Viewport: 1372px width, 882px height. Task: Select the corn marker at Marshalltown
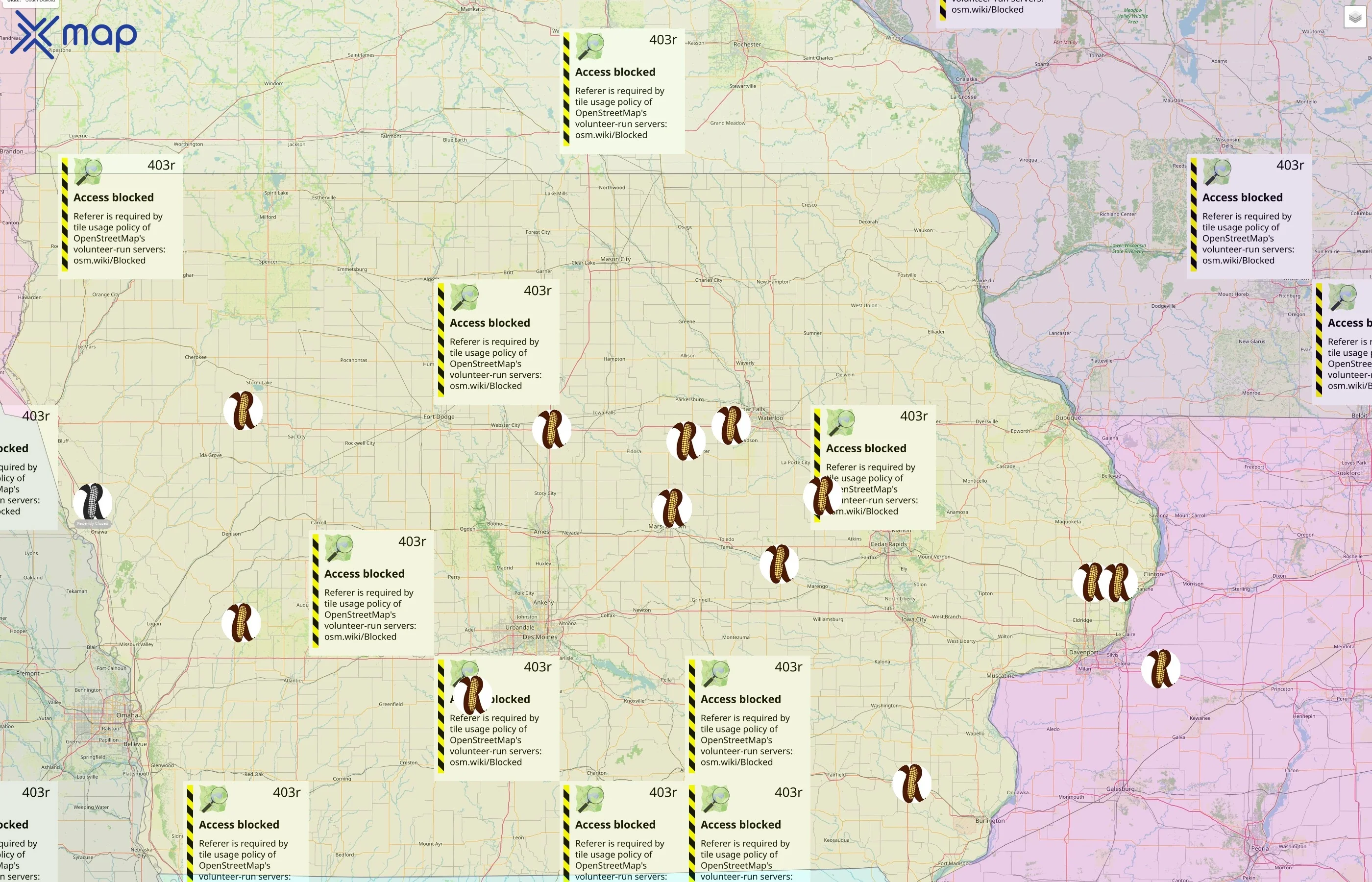click(x=672, y=508)
